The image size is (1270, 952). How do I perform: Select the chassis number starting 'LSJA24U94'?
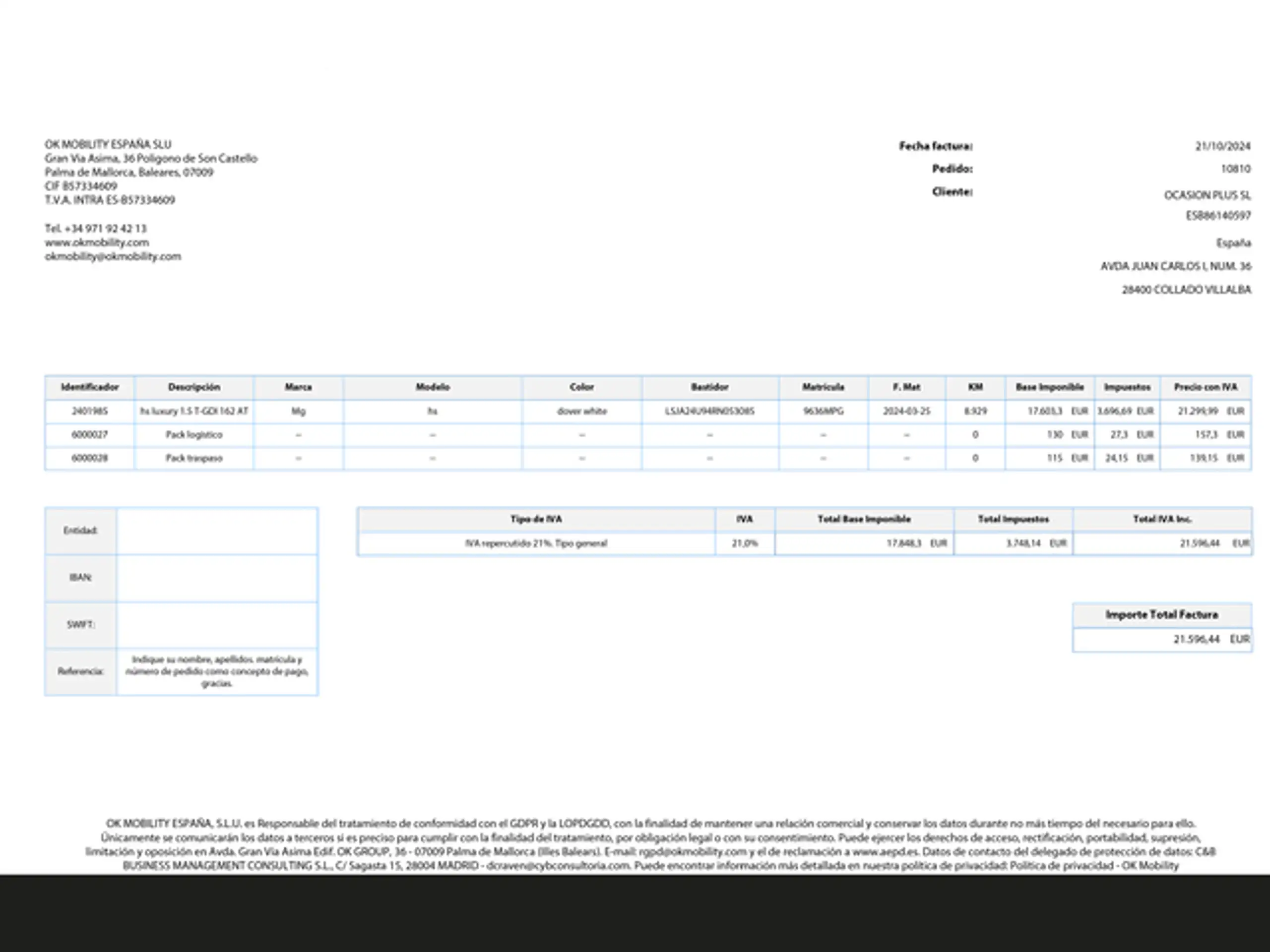coord(709,412)
